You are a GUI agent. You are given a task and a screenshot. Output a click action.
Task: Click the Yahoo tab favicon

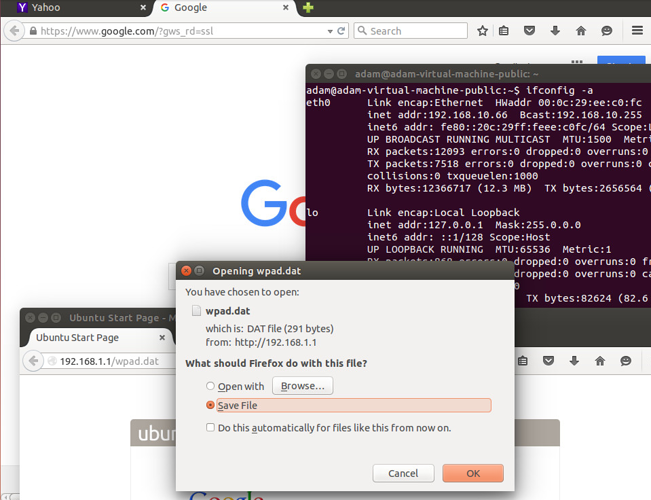pyautogui.click(x=22, y=7)
